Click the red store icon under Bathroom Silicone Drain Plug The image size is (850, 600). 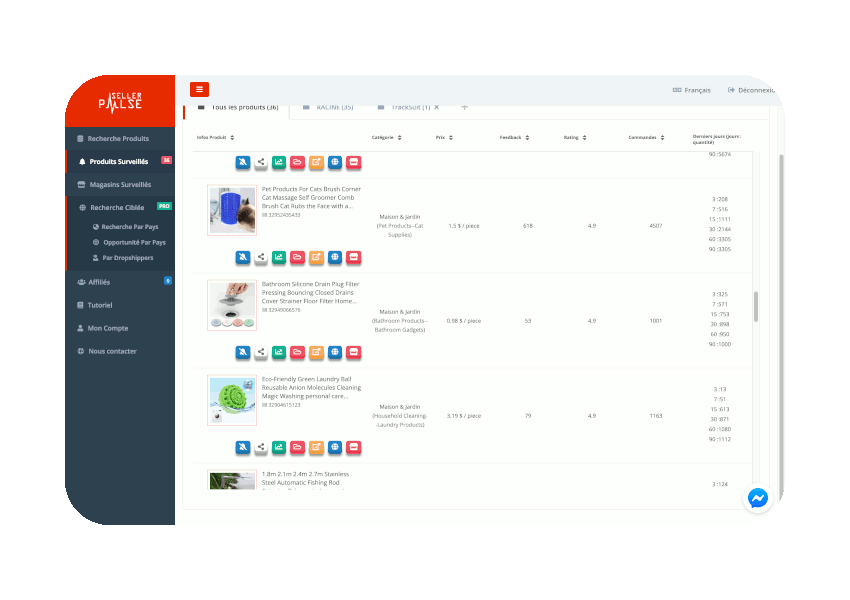coord(353,352)
